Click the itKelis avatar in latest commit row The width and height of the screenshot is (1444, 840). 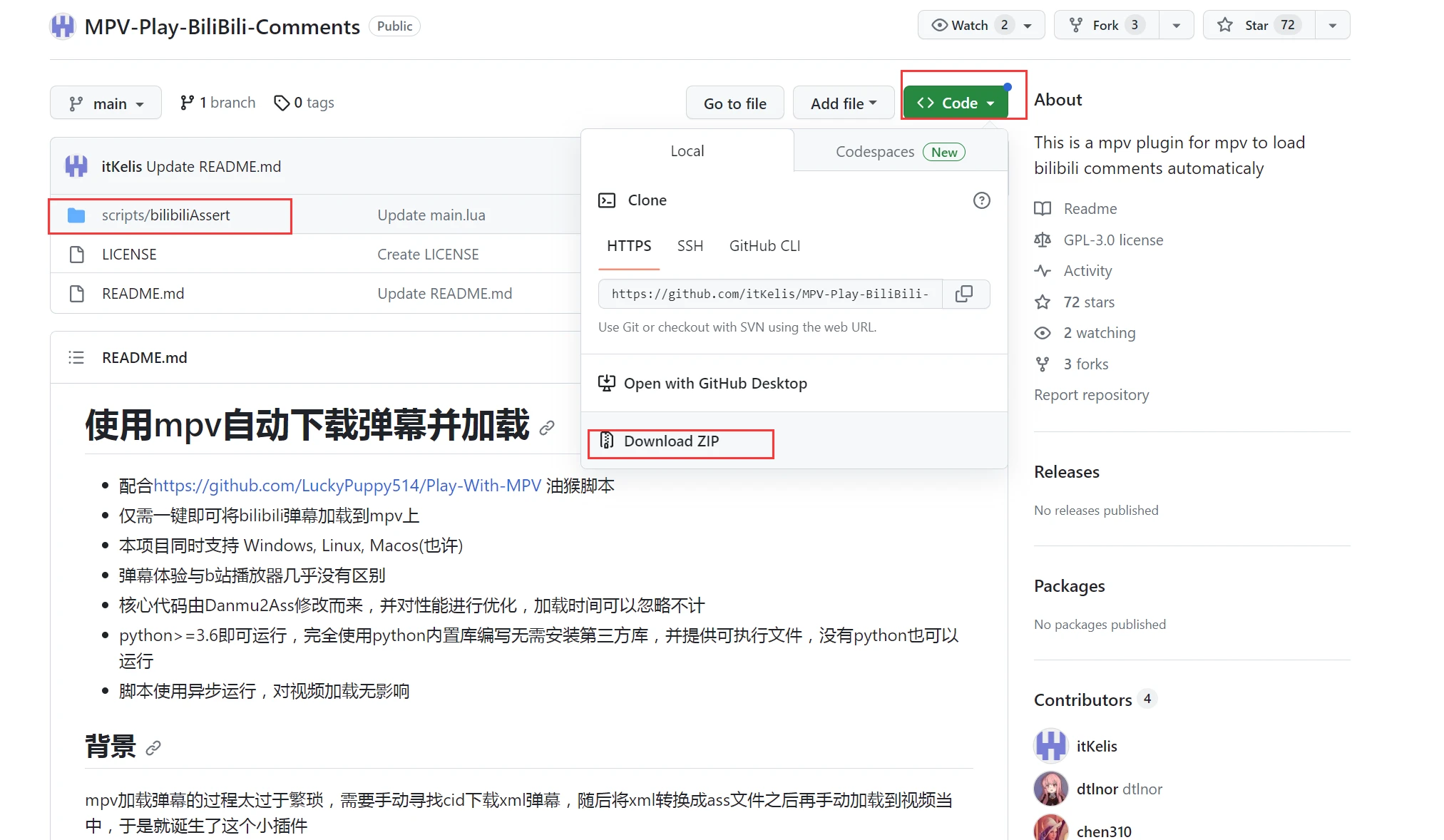(x=76, y=166)
